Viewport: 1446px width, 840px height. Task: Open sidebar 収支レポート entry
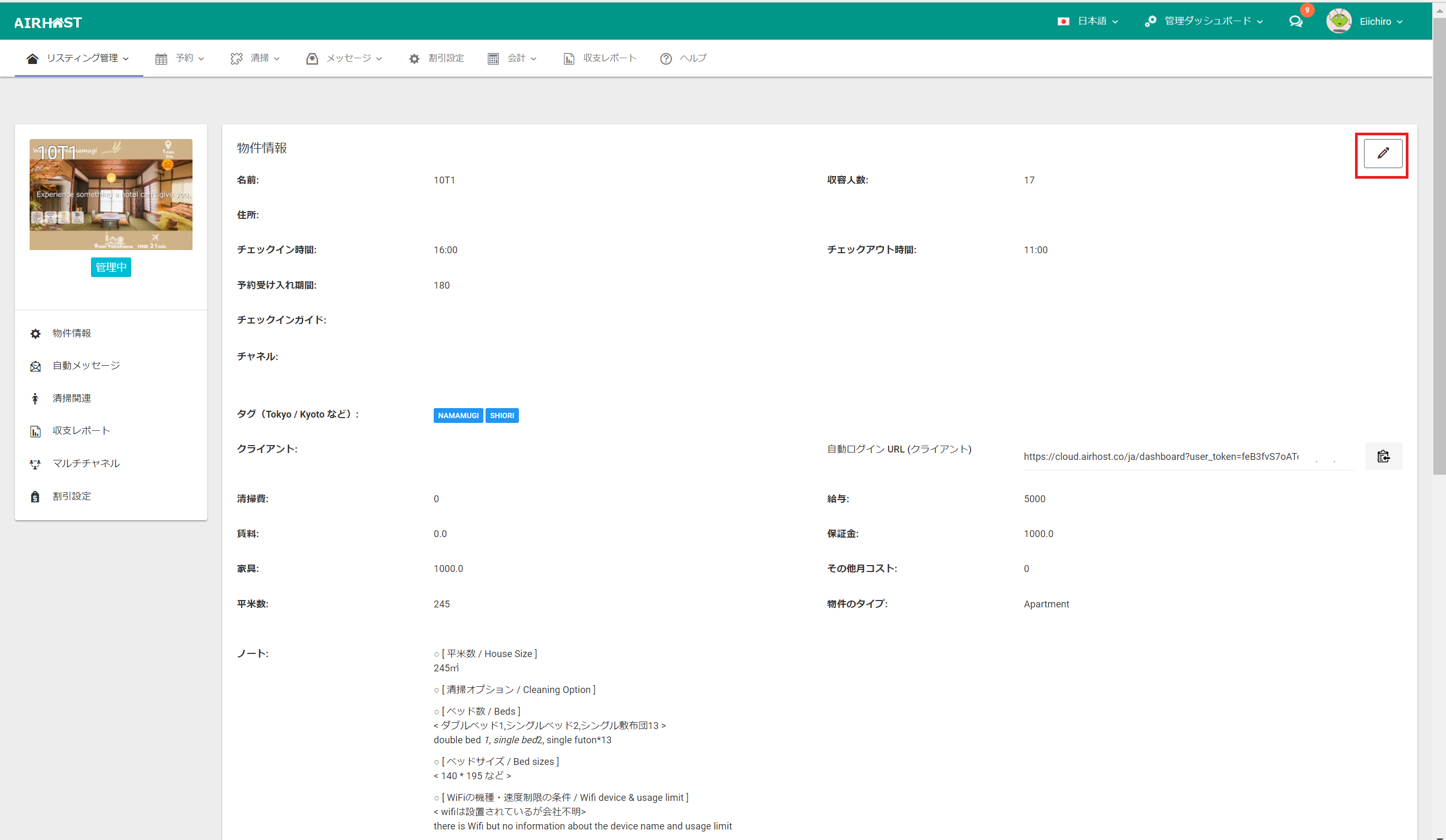tap(81, 431)
